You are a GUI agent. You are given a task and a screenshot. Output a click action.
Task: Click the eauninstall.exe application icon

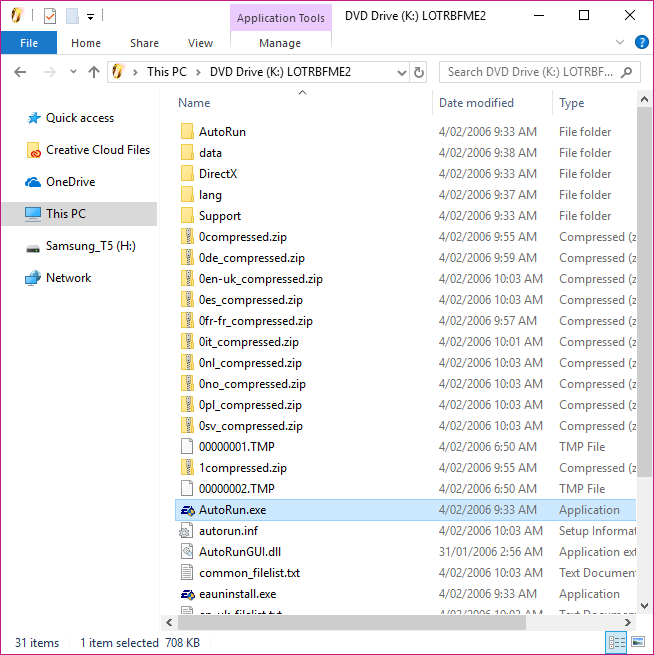[188, 594]
